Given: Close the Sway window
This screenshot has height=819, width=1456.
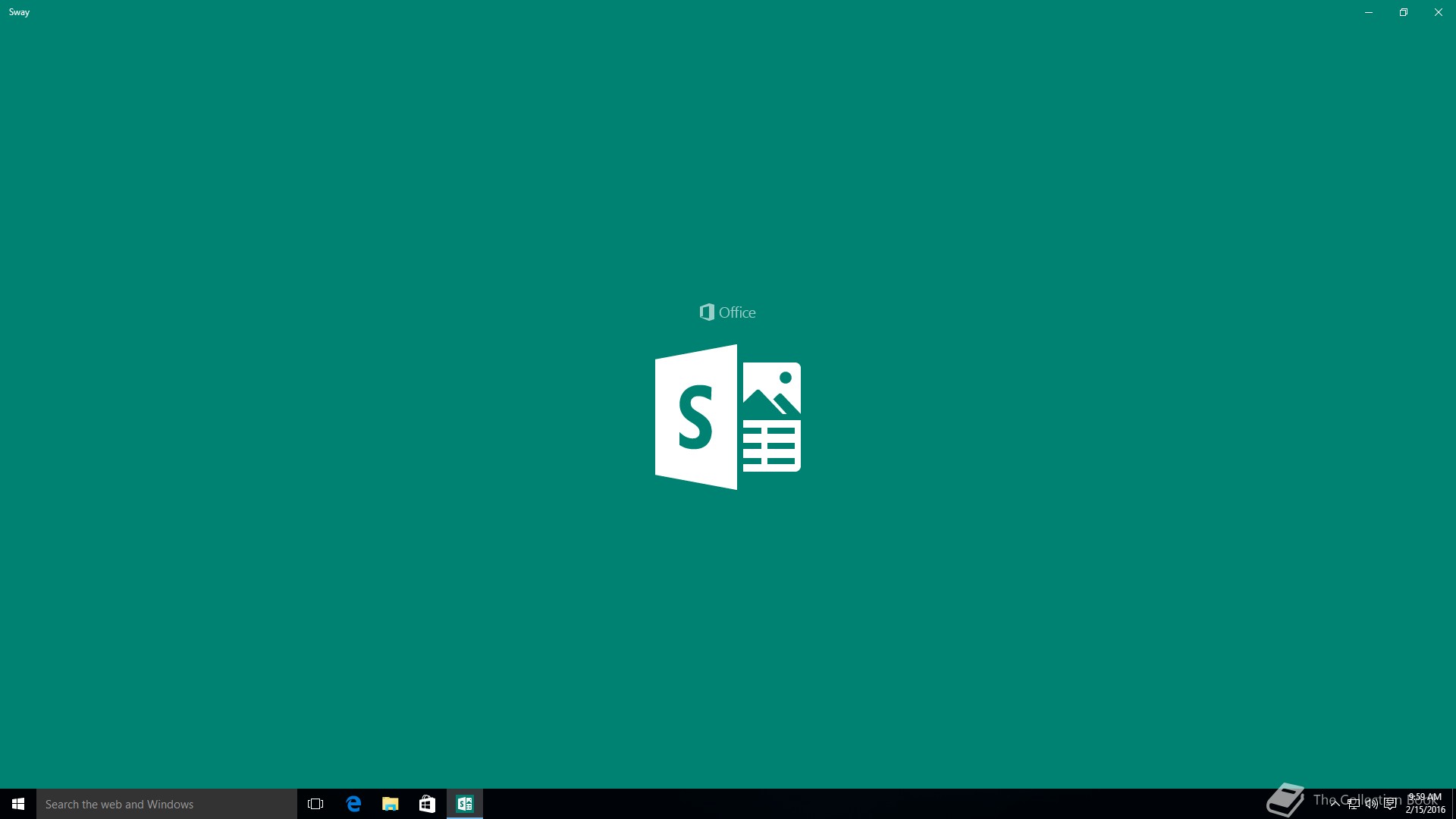Looking at the screenshot, I should coord(1439,12).
